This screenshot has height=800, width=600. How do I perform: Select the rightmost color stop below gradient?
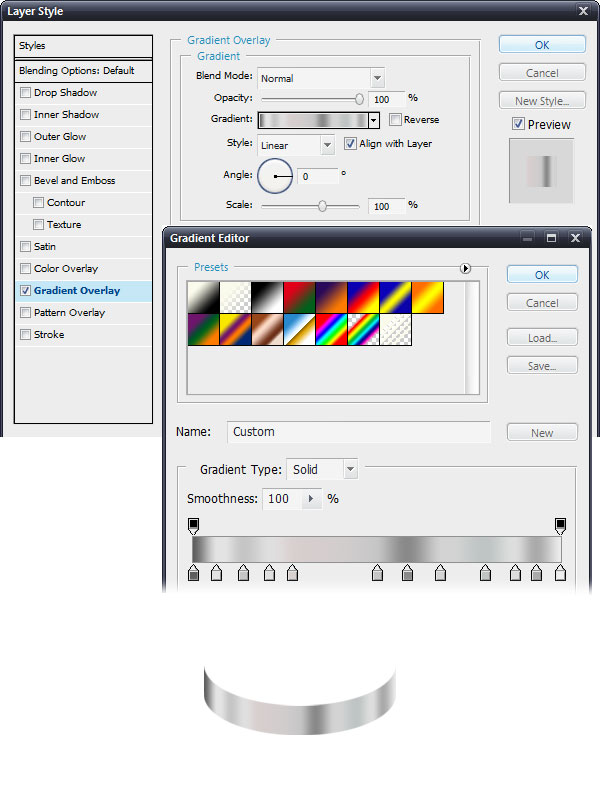pyautogui.click(x=560, y=572)
